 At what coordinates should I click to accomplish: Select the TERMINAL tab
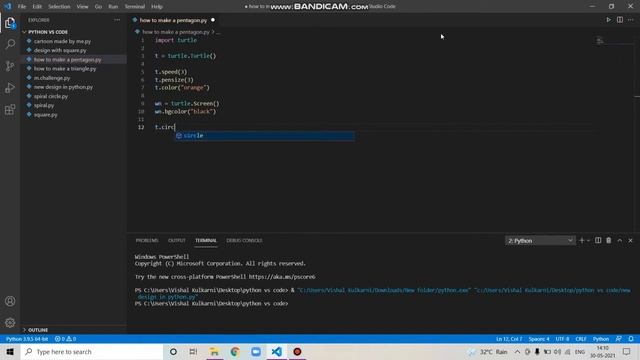point(206,240)
